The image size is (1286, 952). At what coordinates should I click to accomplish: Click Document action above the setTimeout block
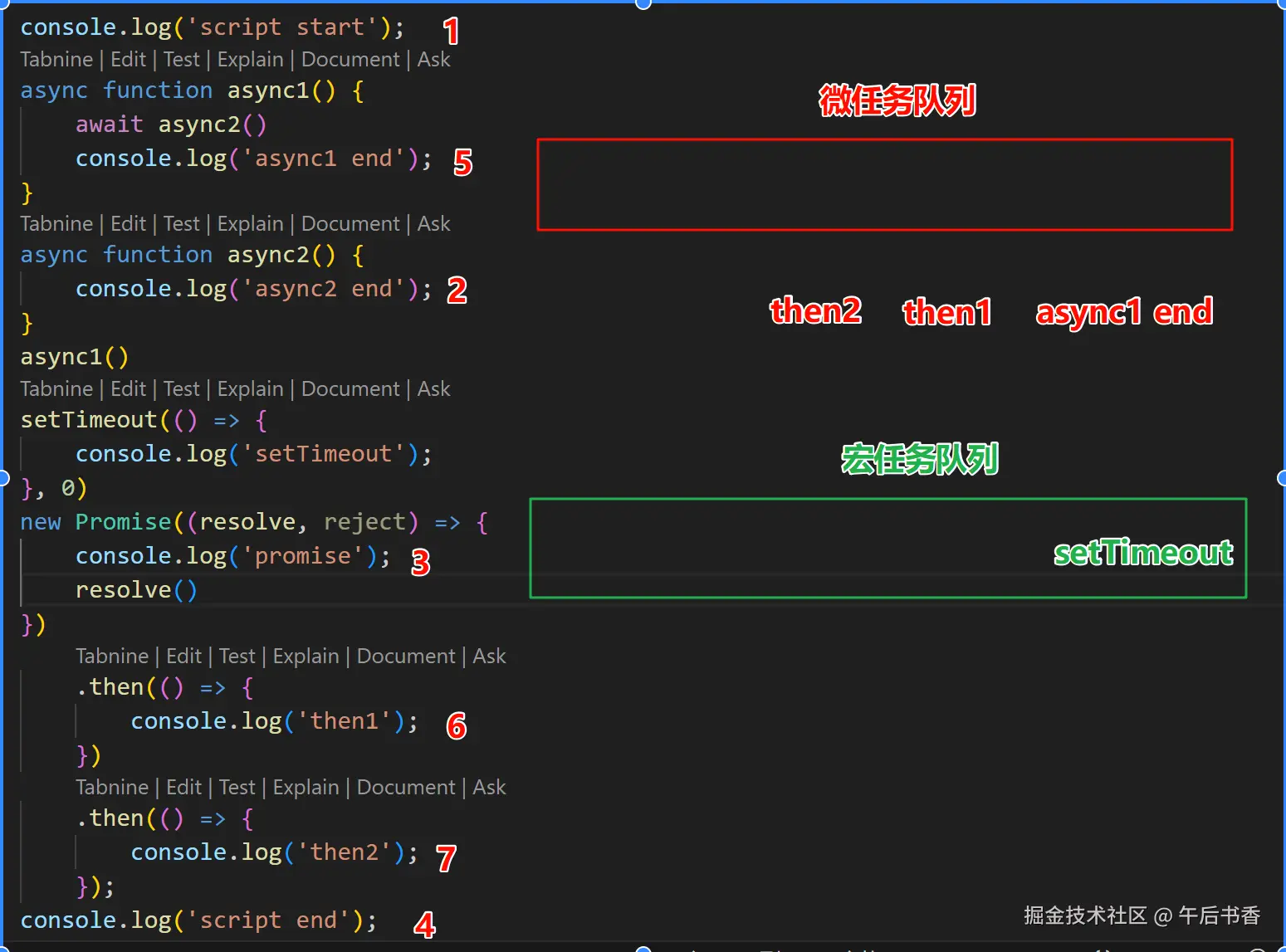click(x=350, y=388)
